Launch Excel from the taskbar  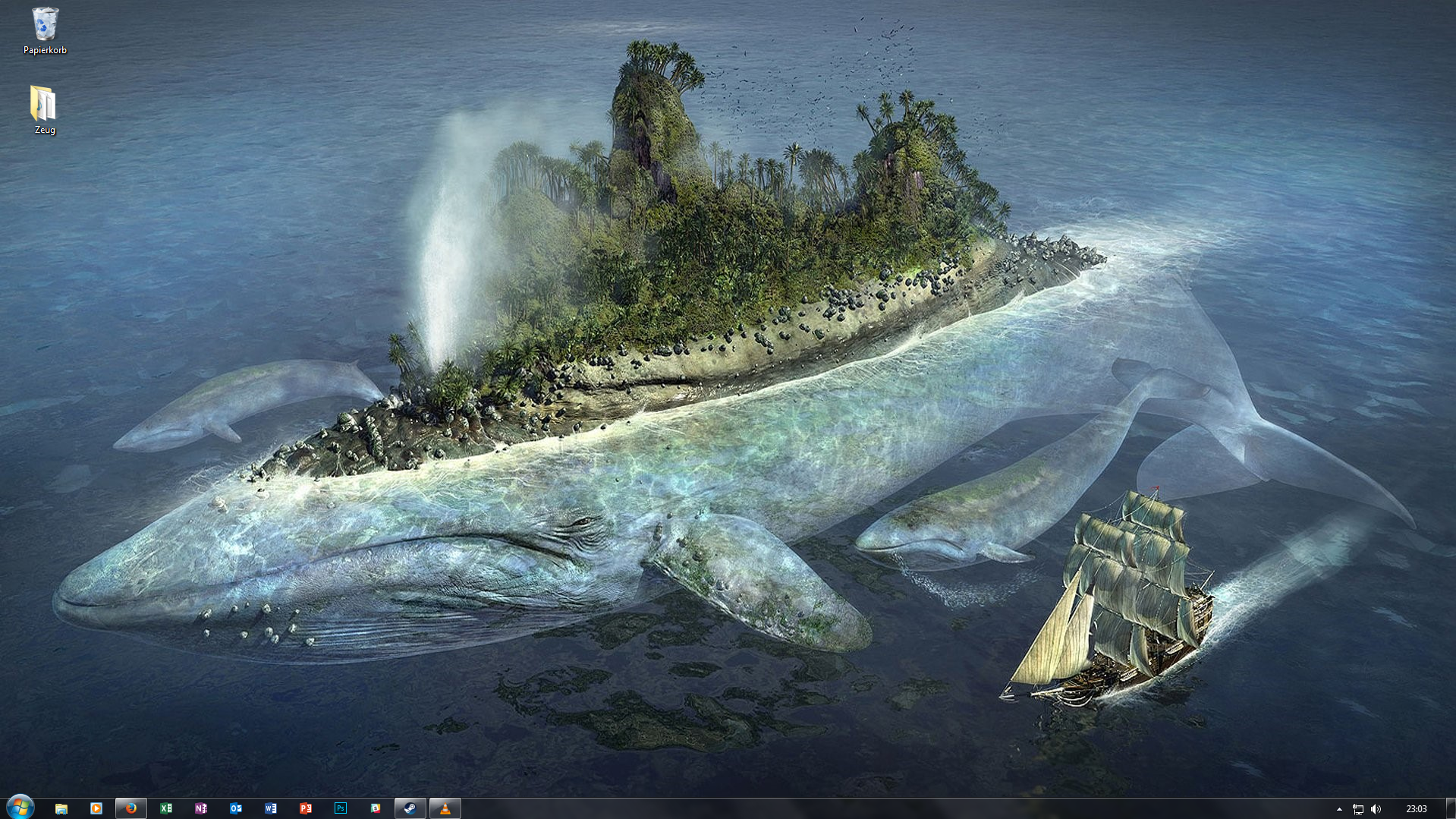pos(166,808)
